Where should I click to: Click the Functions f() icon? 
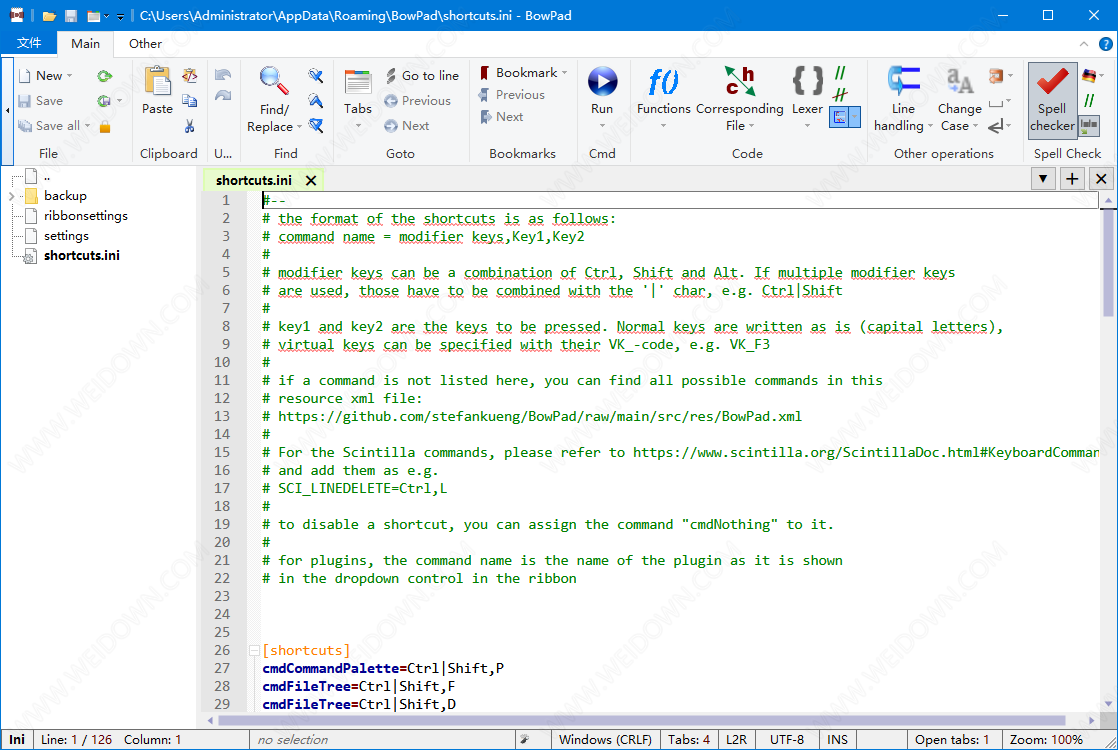(x=663, y=82)
